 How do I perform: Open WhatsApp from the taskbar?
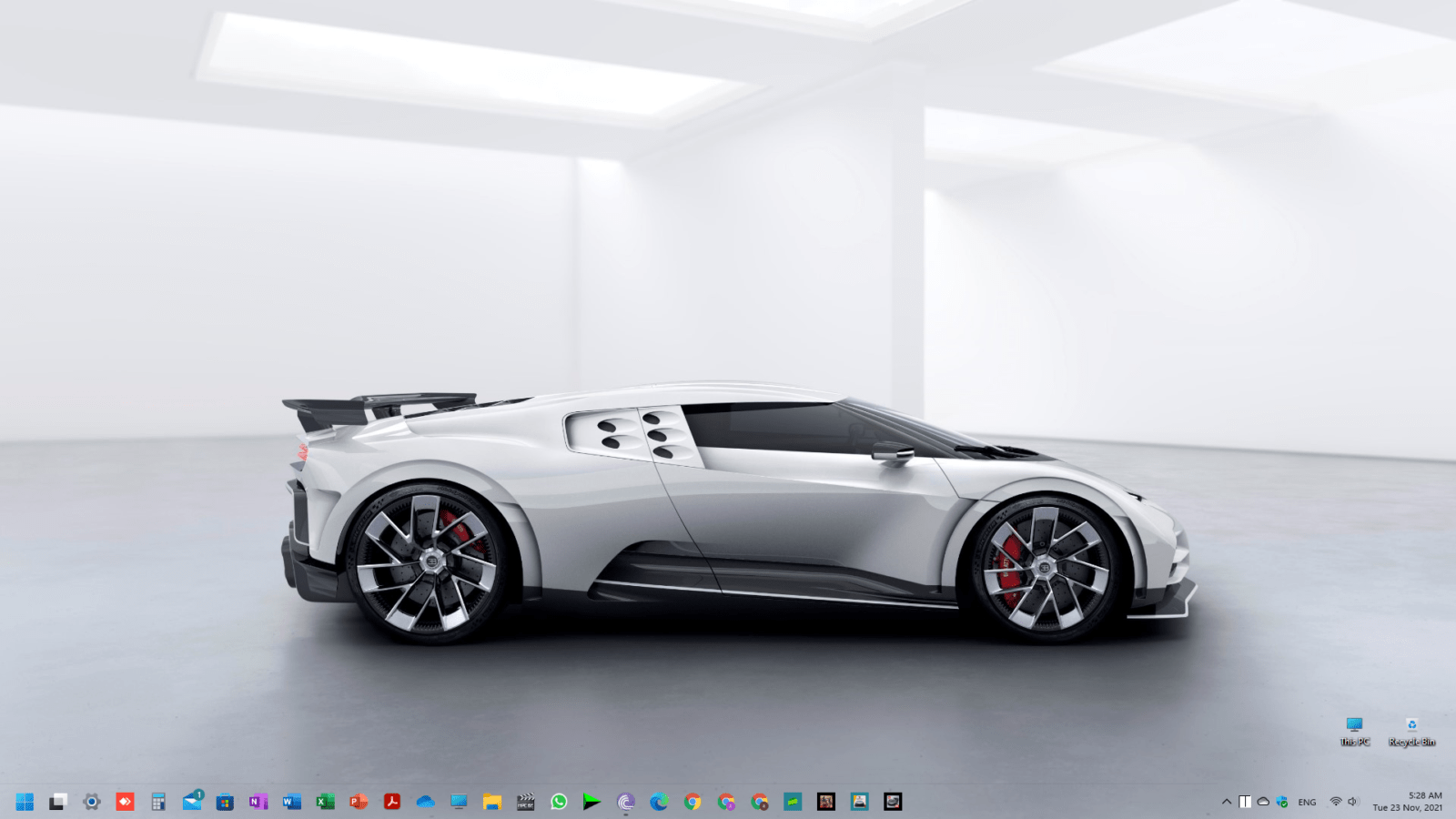(x=559, y=802)
